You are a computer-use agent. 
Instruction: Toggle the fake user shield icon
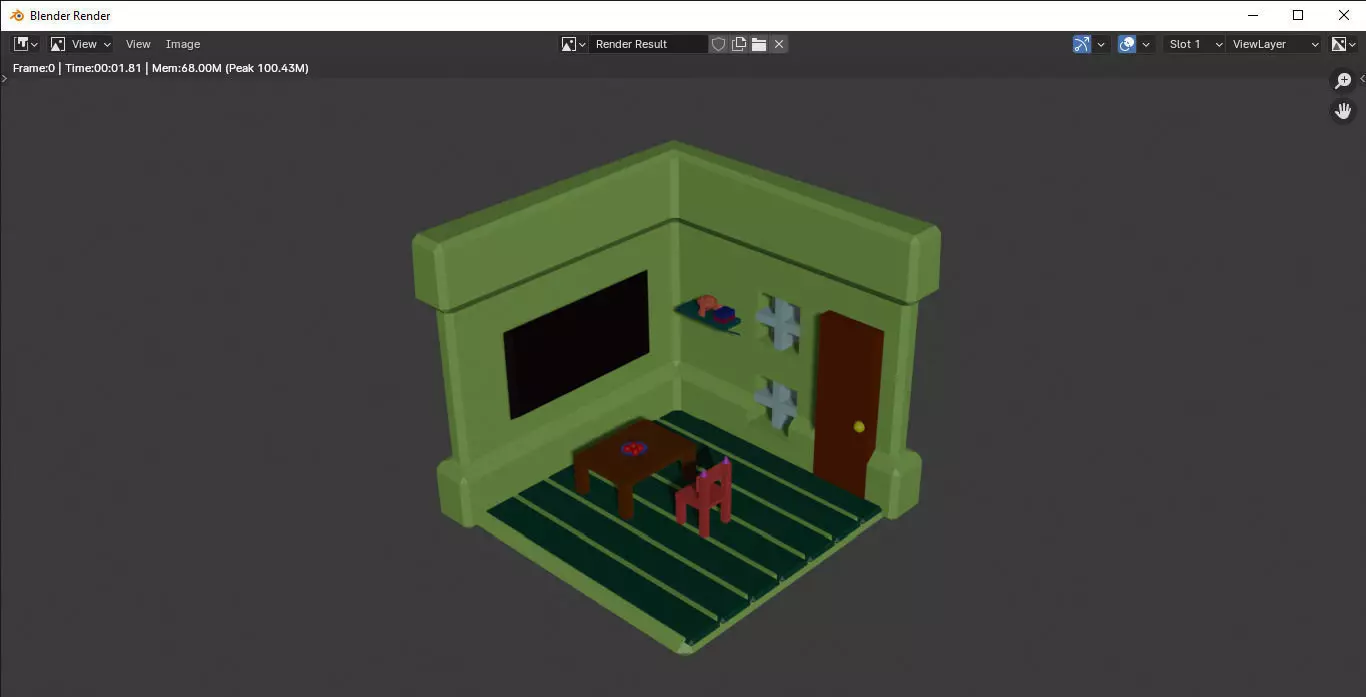pos(718,44)
